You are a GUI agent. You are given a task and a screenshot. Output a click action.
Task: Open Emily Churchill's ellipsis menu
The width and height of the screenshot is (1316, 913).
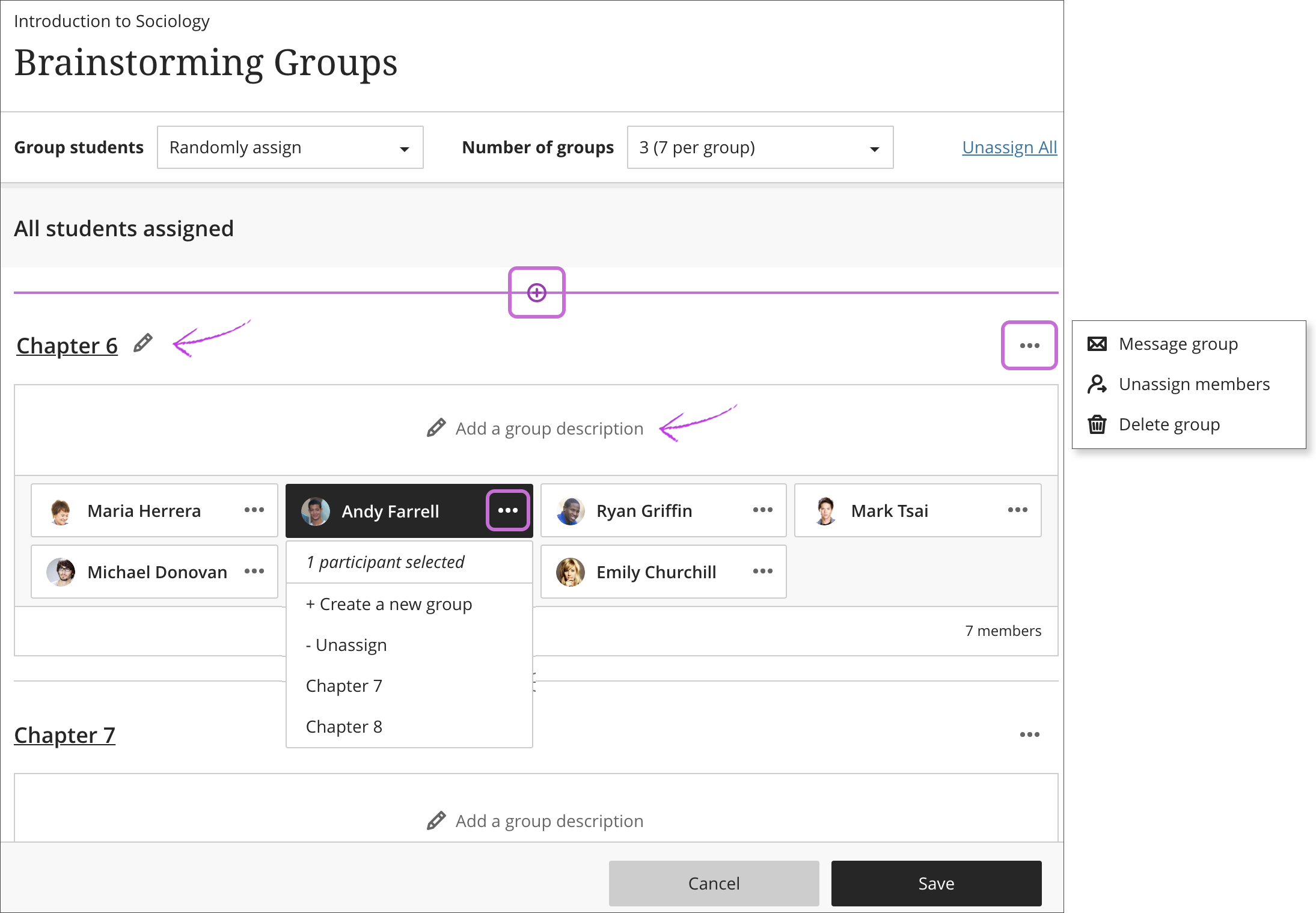coord(762,572)
